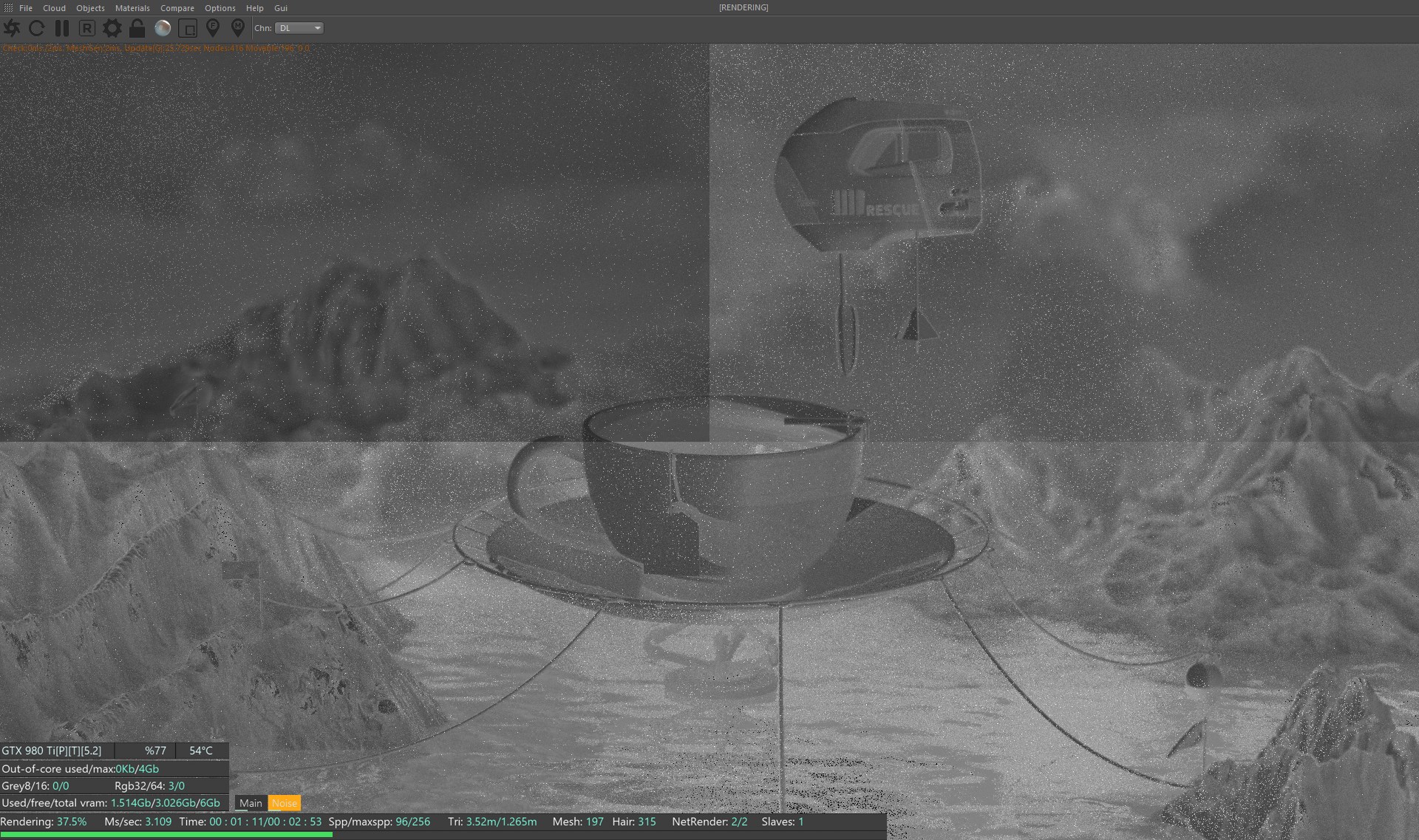Enable the render region square icon

coord(188,28)
